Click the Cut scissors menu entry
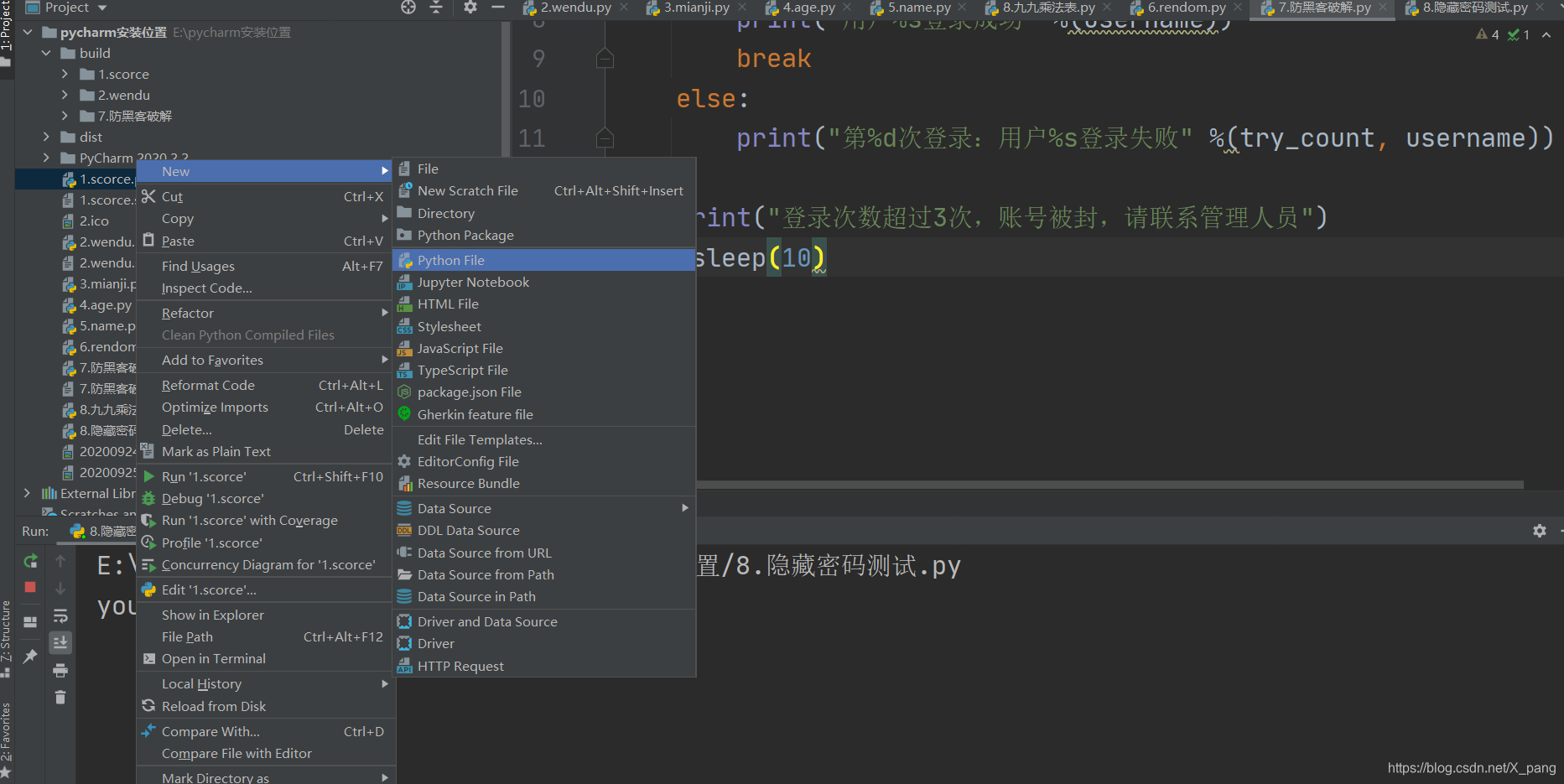 [264, 196]
